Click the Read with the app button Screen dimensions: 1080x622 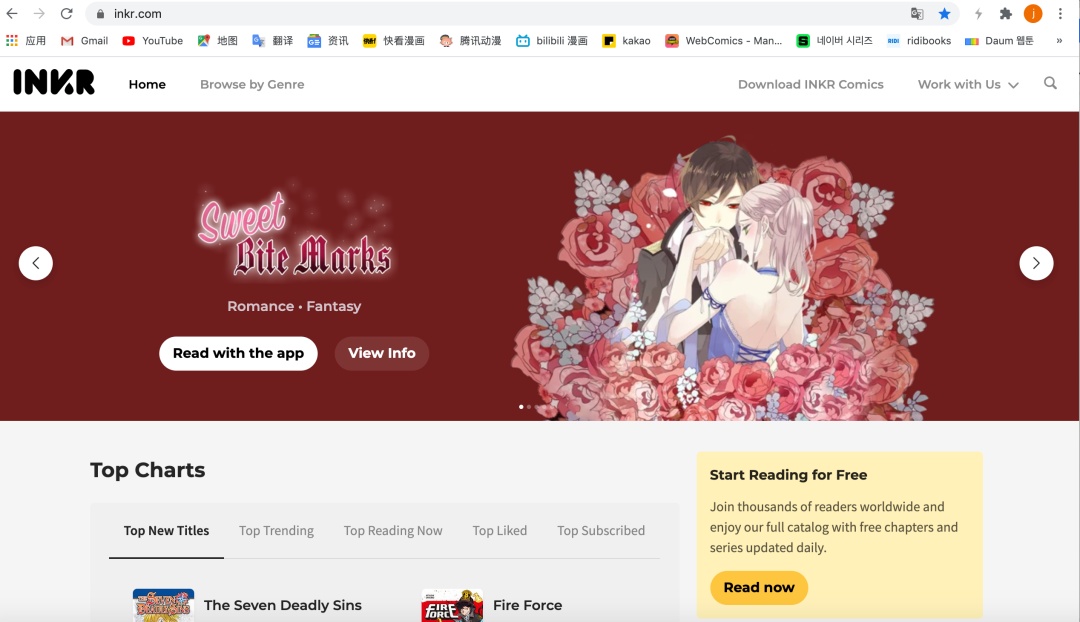[x=238, y=353]
